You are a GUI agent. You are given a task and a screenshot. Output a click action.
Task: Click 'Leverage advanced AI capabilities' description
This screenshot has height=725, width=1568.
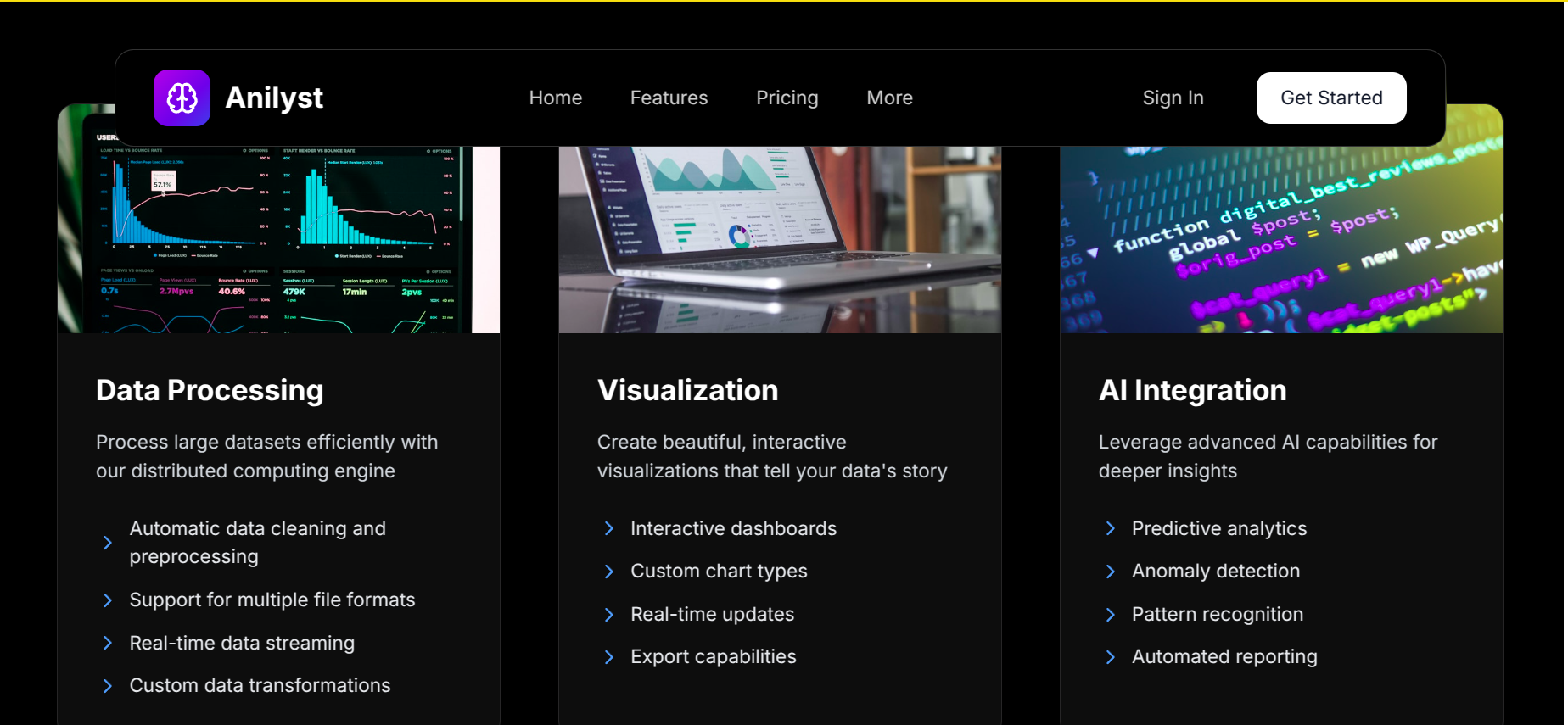pyautogui.click(x=1268, y=456)
